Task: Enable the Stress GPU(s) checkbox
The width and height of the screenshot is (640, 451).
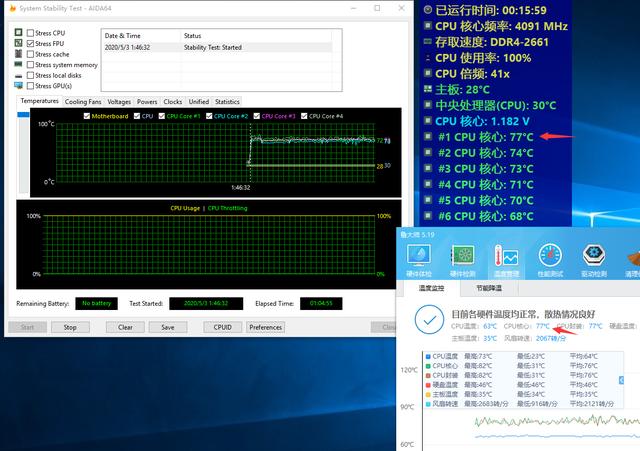Action: 30,86
